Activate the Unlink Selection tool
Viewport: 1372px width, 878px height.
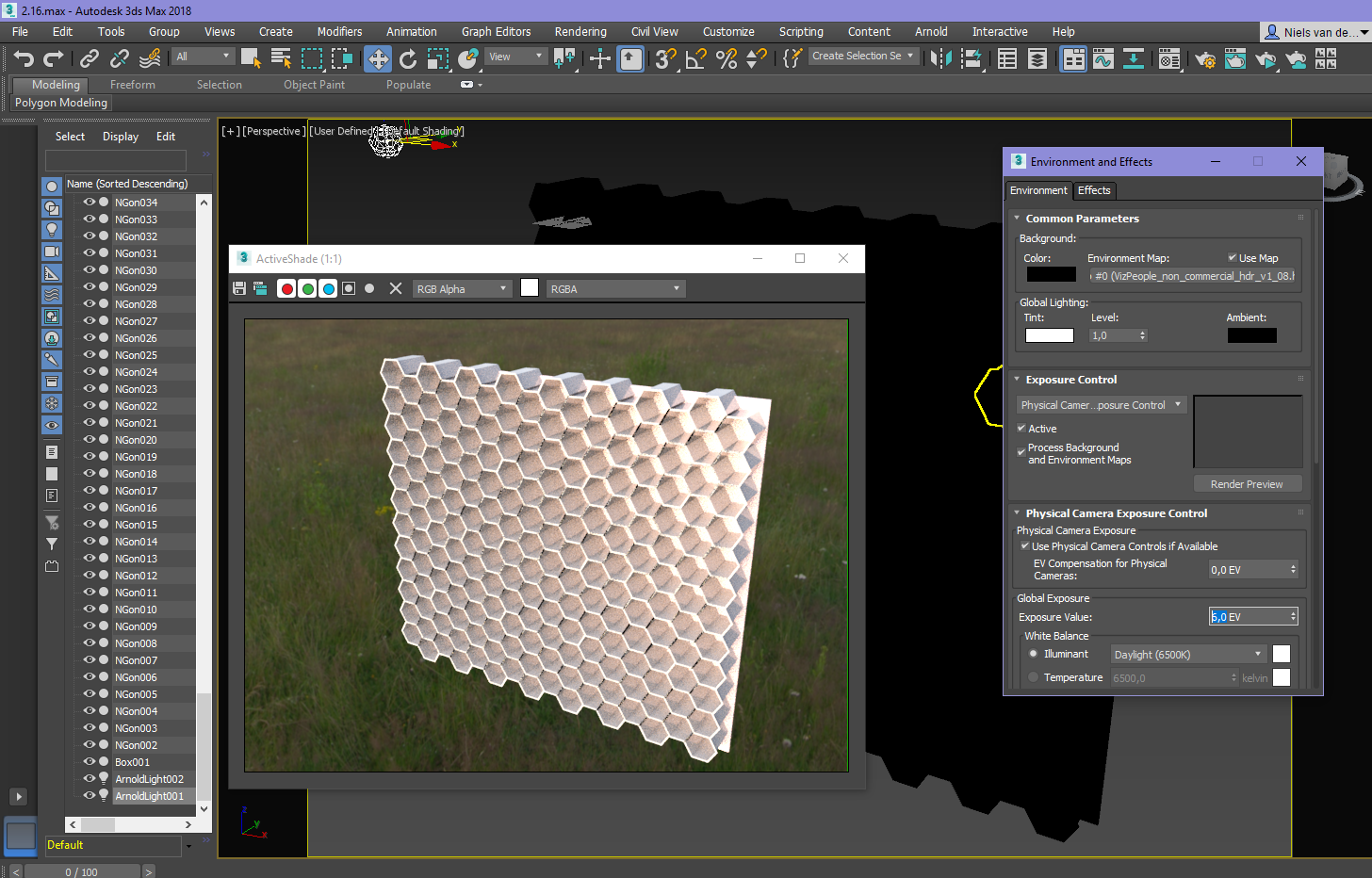(x=120, y=58)
